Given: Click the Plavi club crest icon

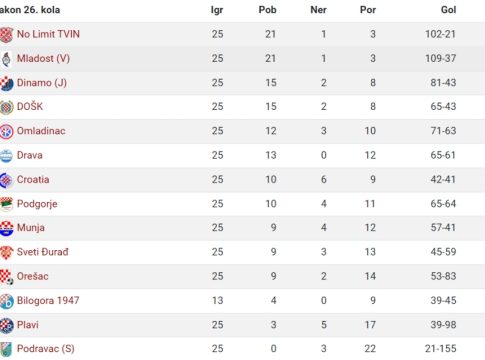Looking at the screenshot, I should (6, 325).
